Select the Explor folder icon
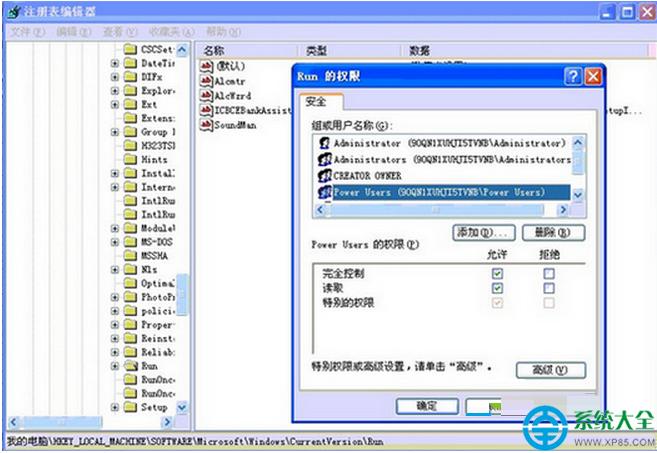 click(131, 91)
